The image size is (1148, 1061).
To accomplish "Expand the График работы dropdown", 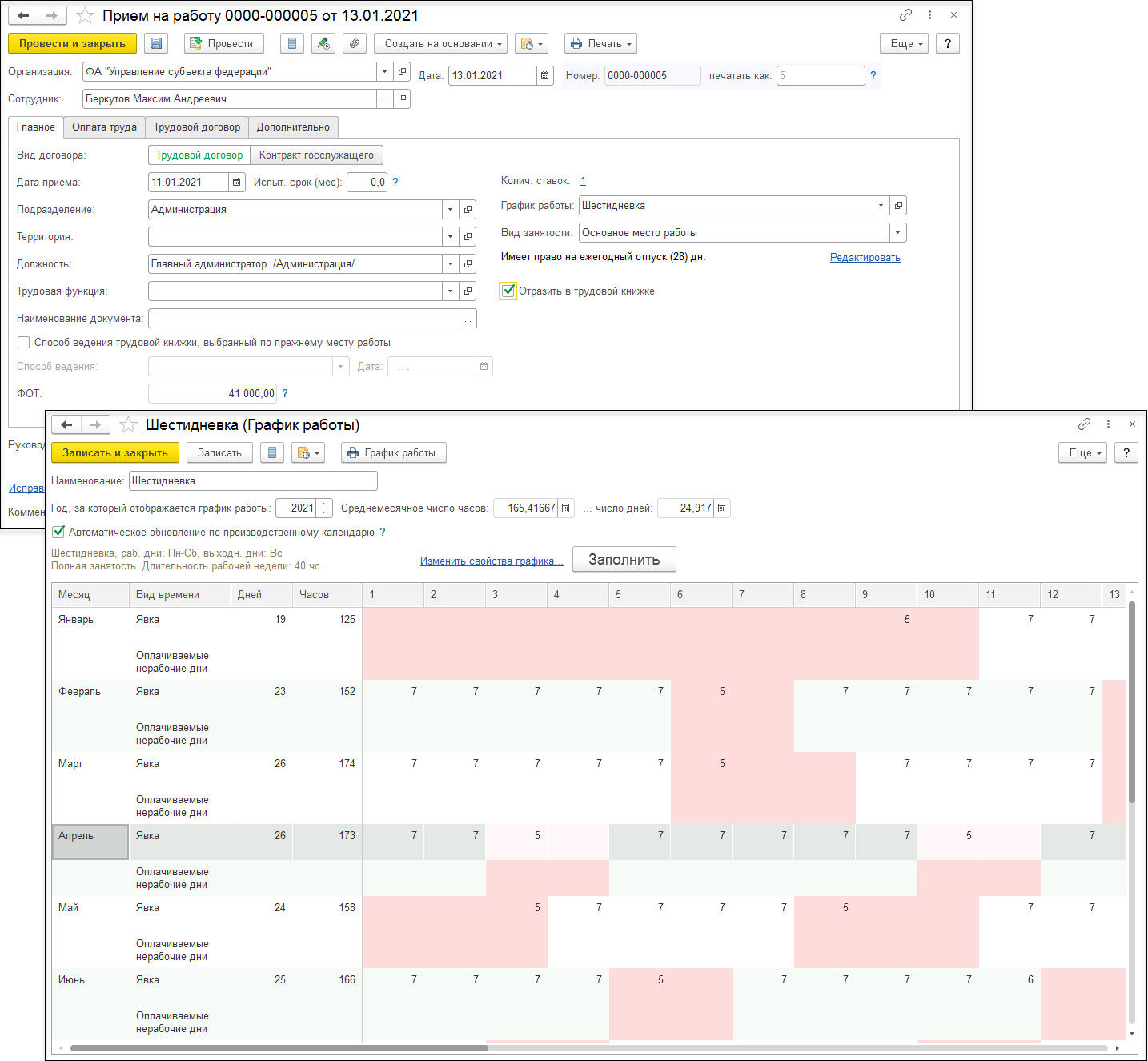I will 881,205.
